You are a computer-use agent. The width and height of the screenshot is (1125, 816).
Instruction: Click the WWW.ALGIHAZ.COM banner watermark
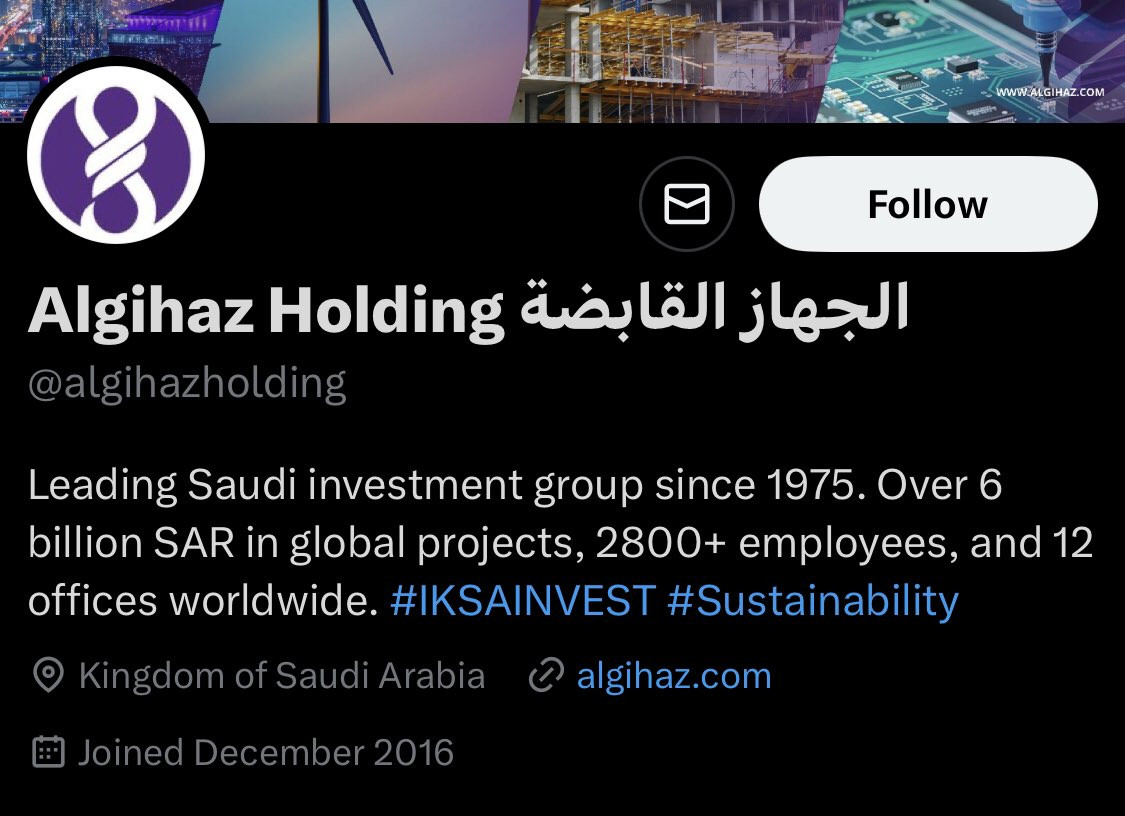(1050, 92)
